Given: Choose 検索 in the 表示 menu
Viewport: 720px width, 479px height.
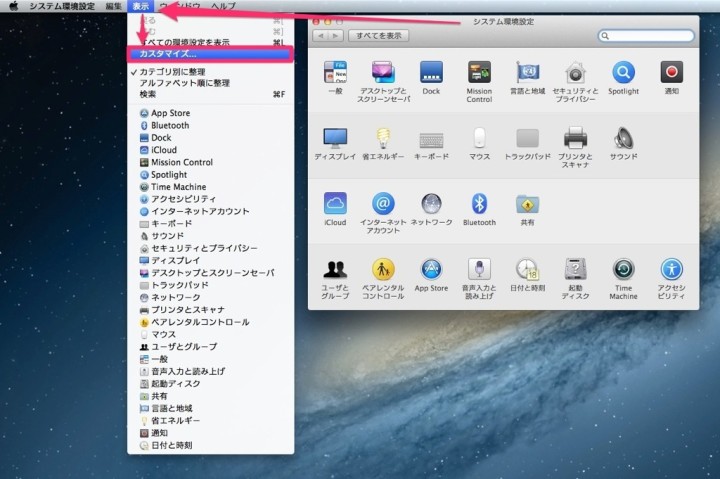Looking at the screenshot, I should coord(210,94).
